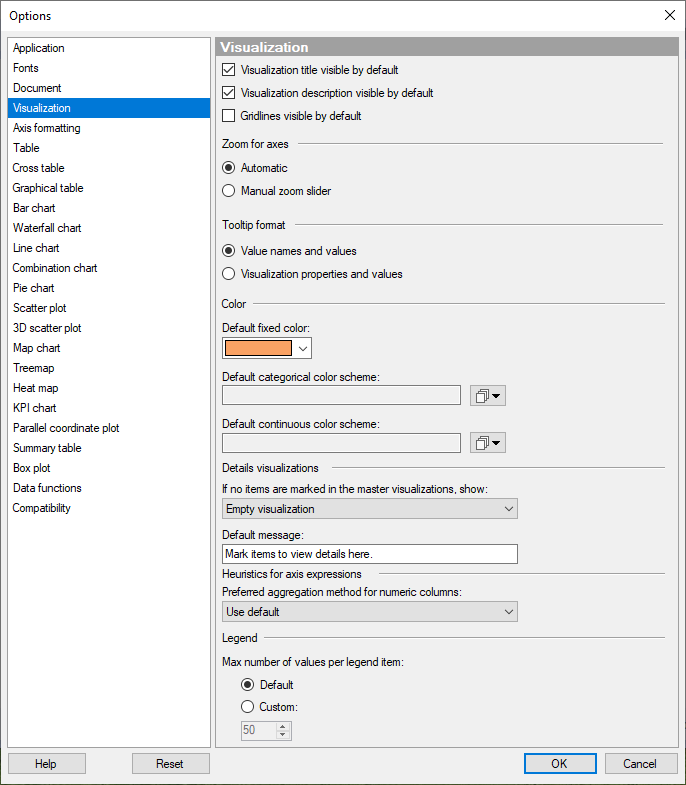Expand the Empty visualization dropdown

click(369, 509)
